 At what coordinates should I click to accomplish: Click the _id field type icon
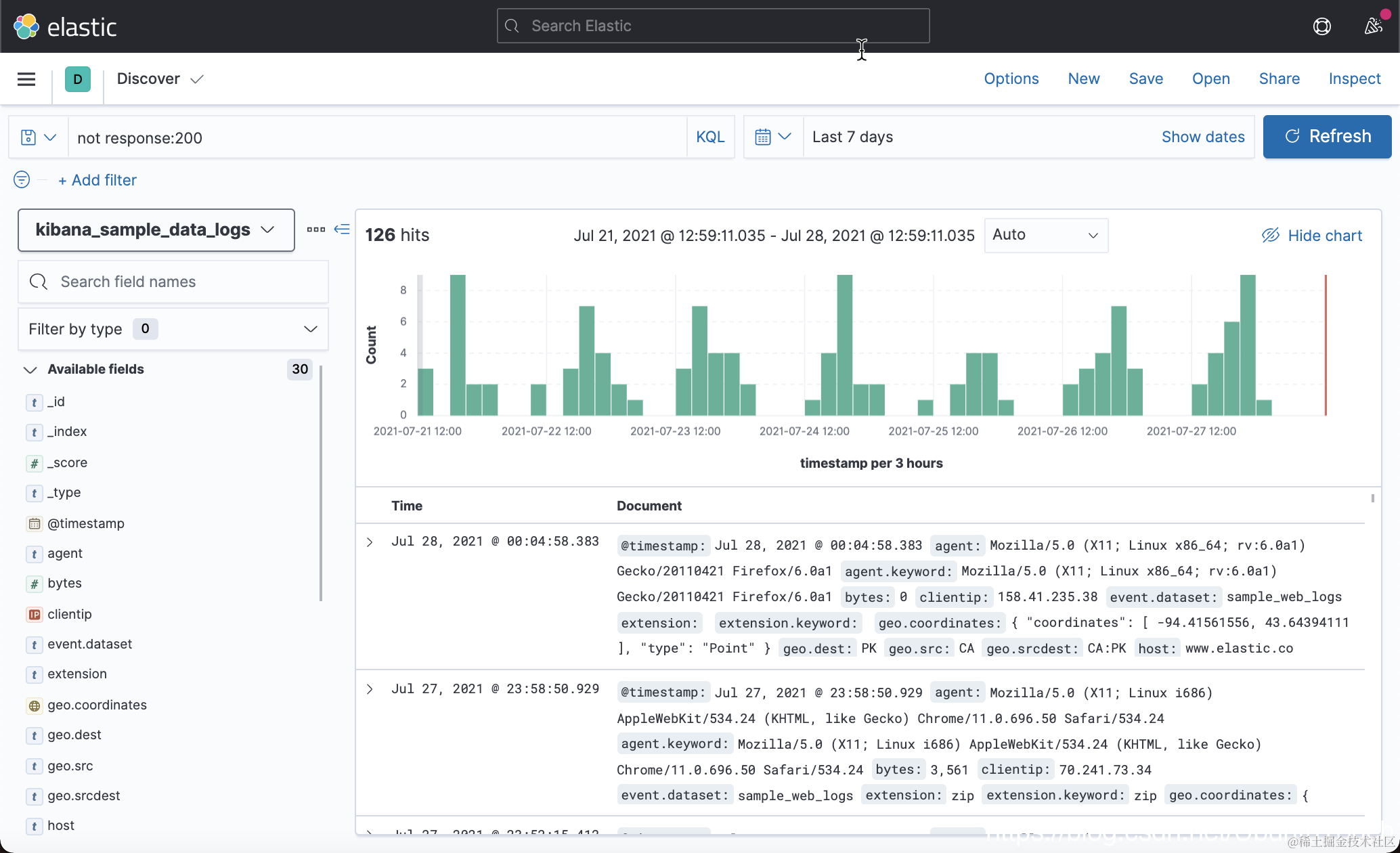35,402
